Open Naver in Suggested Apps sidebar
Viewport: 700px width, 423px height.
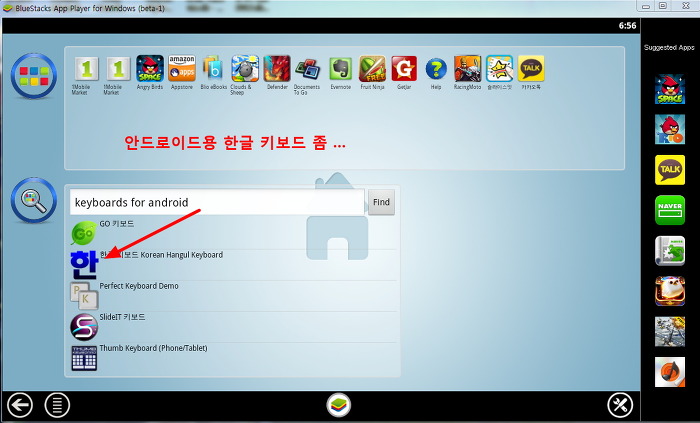(x=669, y=210)
